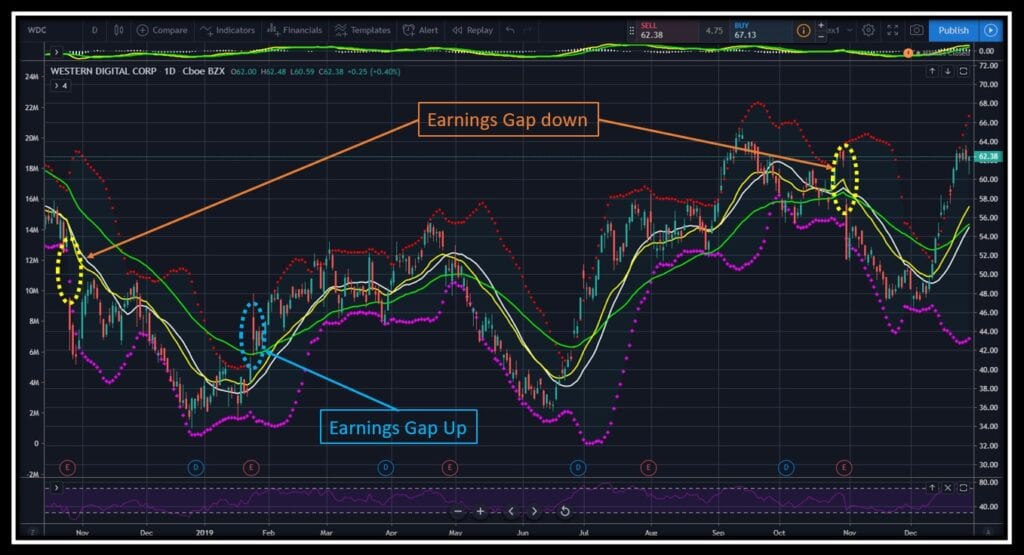
Task: Open the Financials panel
Action: coord(296,30)
